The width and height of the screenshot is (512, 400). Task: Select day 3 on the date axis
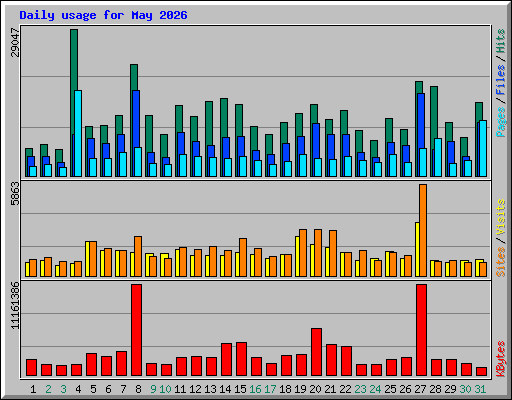[63, 389]
